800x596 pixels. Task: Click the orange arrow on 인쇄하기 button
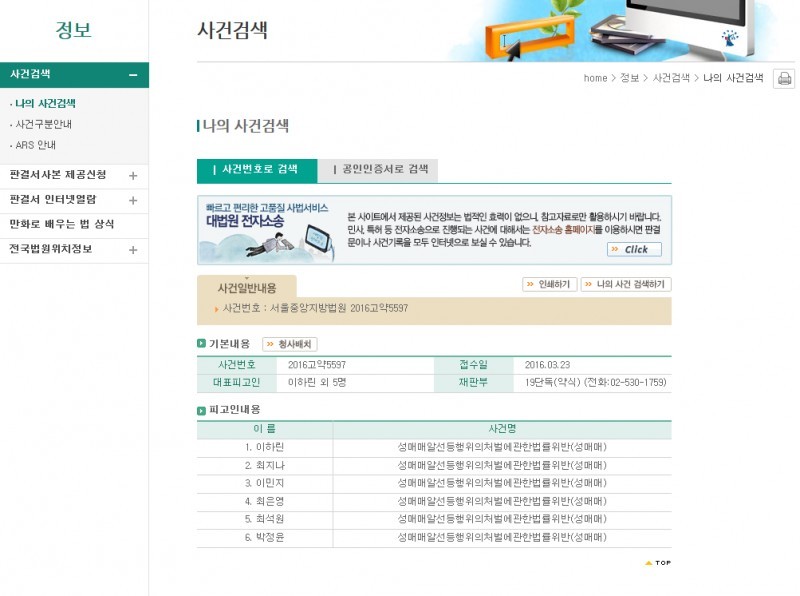click(529, 283)
